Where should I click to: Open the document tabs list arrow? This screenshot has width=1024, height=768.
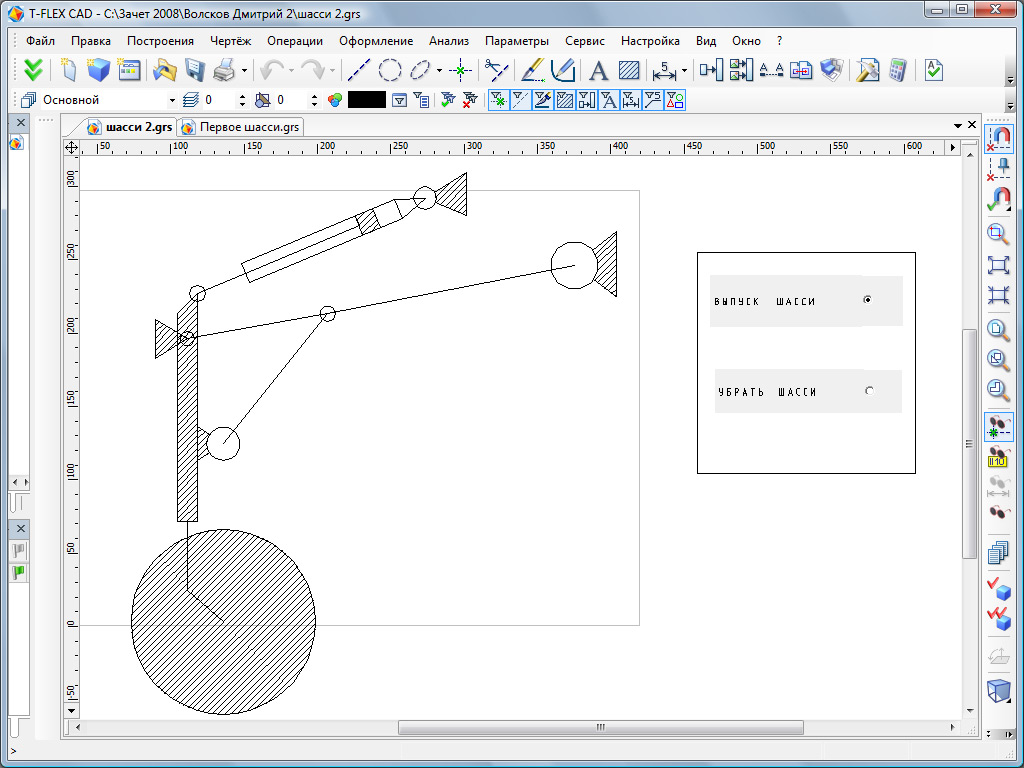point(957,125)
